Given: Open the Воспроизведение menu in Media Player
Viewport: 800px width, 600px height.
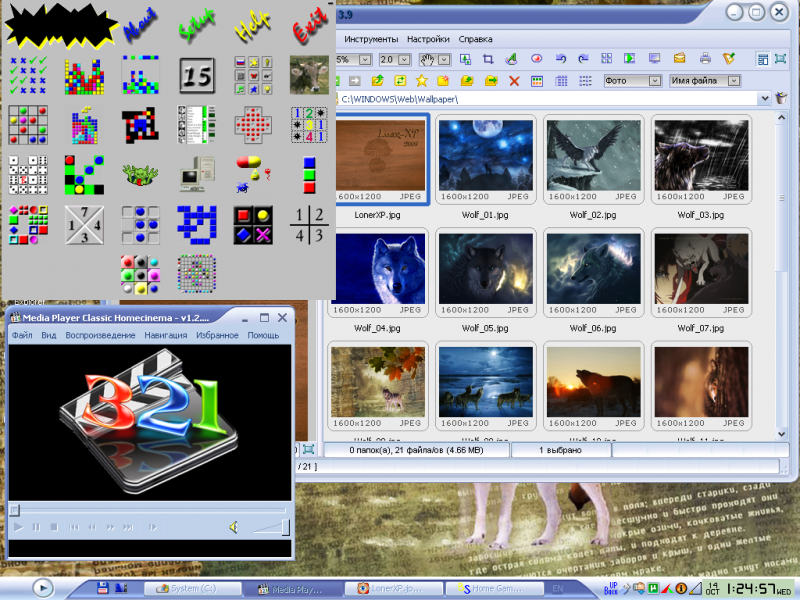Looking at the screenshot, I should (x=100, y=335).
